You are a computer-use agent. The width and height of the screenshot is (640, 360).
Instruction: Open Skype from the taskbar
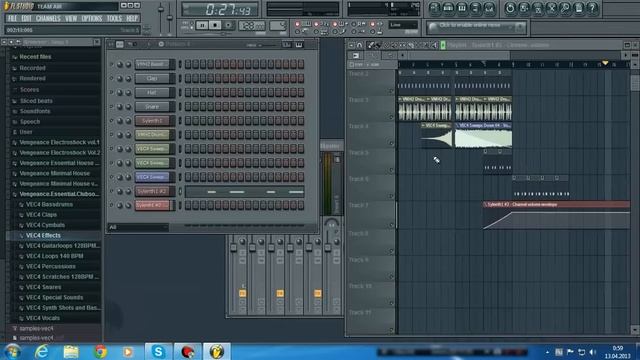[158, 351]
